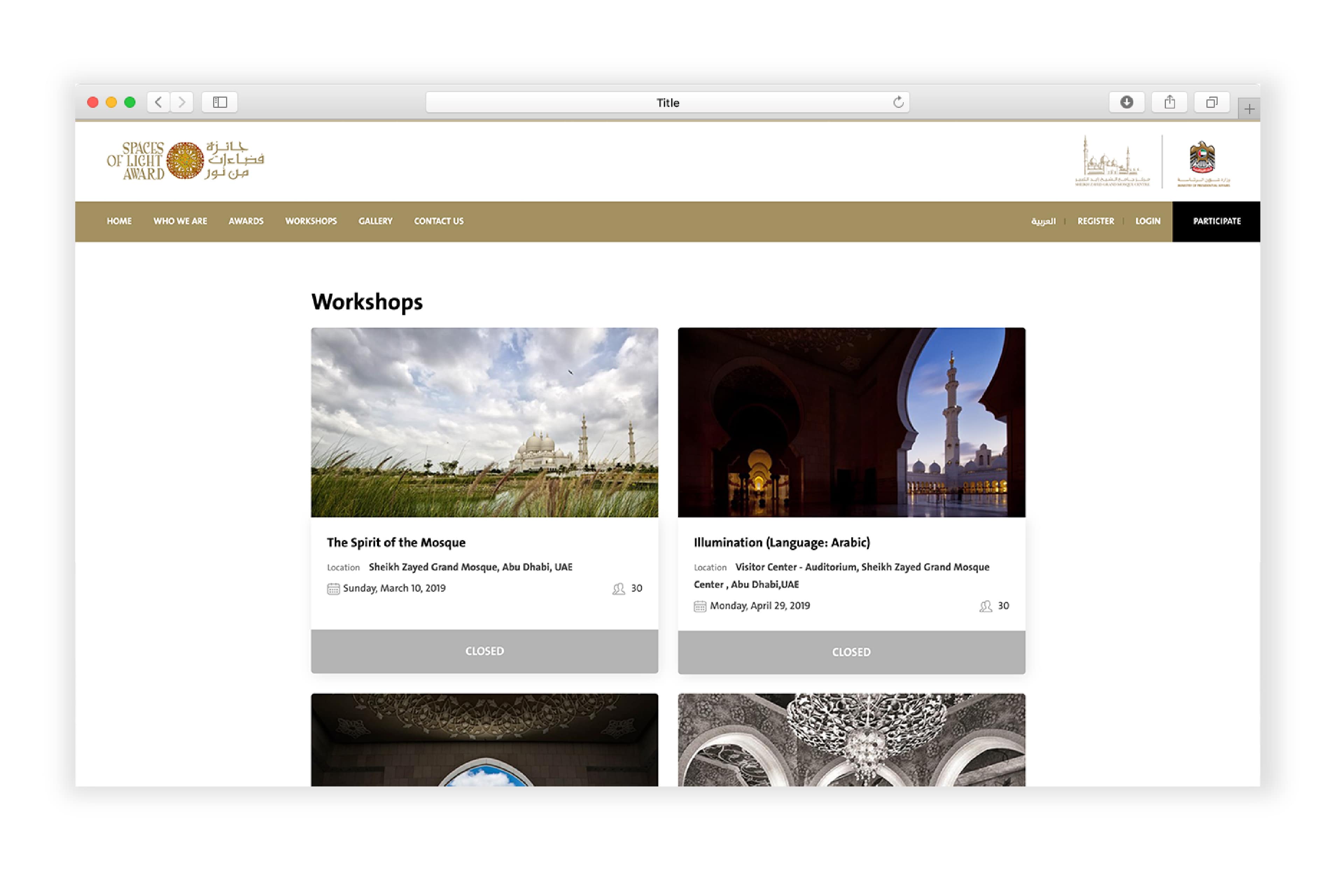
Task: Close the window with the red button
Action: [92, 102]
